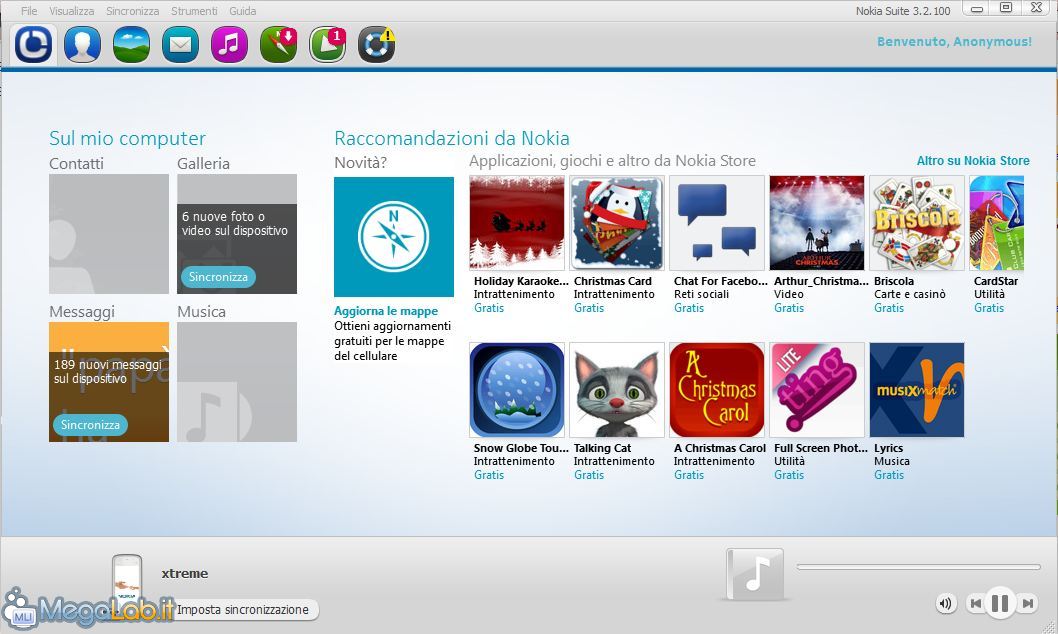
Task: Open the Strumenti menu
Action: point(194,11)
